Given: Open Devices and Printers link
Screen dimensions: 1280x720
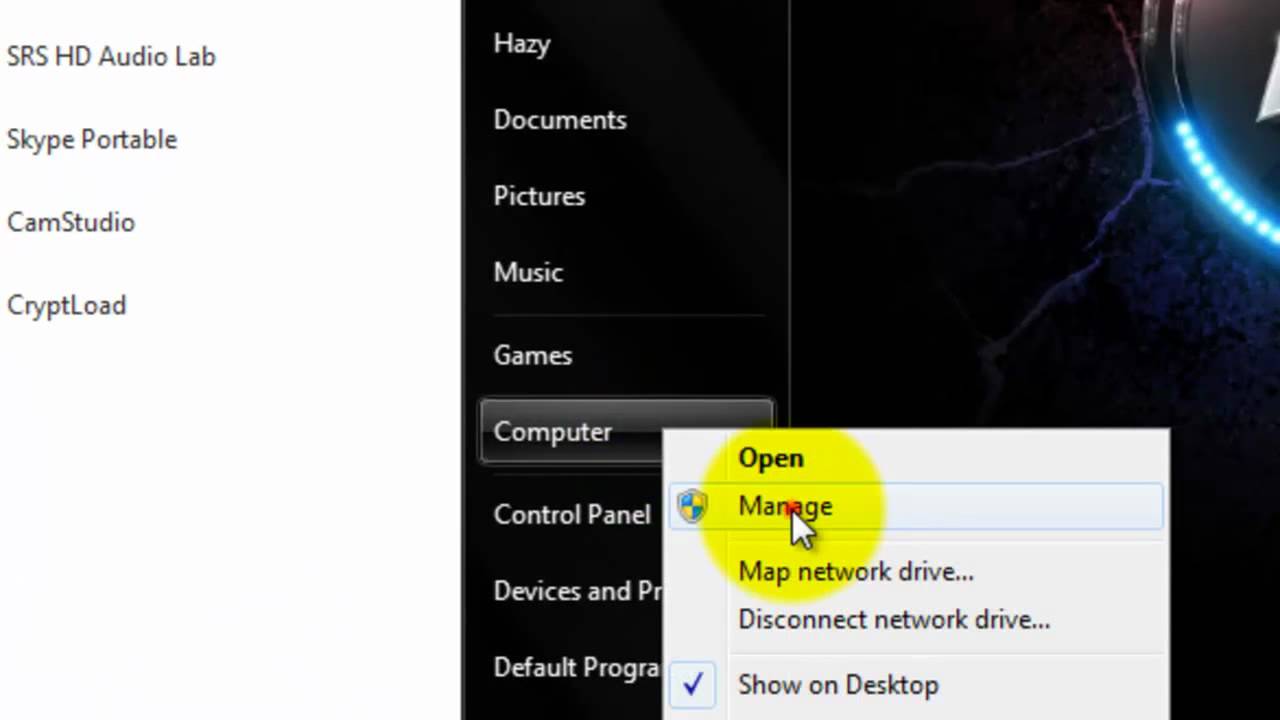Looking at the screenshot, I should pyautogui.click(x=577, y=591).
